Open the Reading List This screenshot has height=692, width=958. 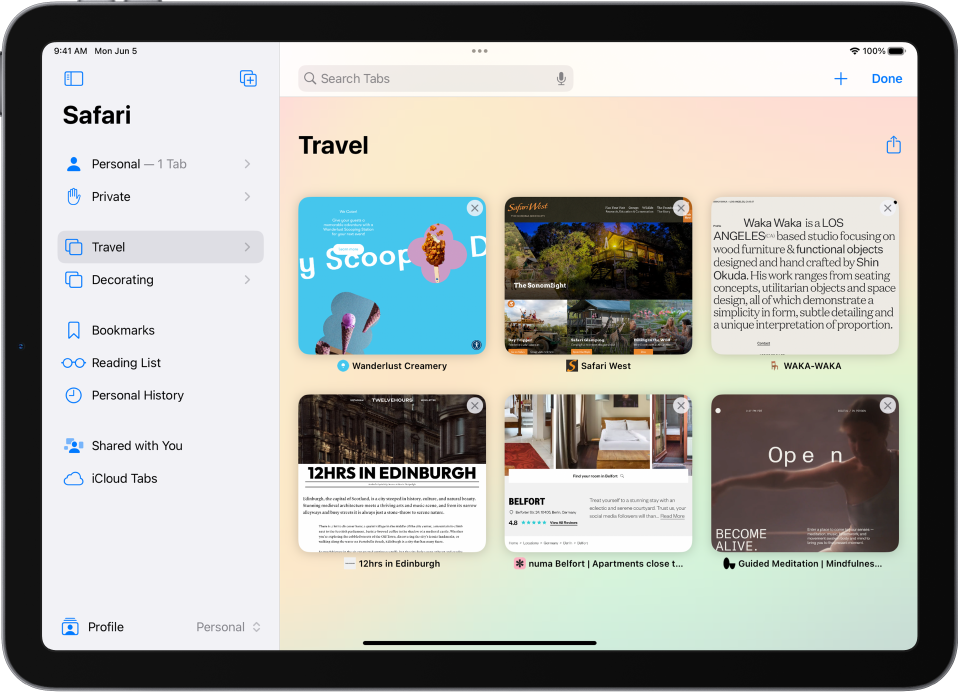click(x=122, y=362)
